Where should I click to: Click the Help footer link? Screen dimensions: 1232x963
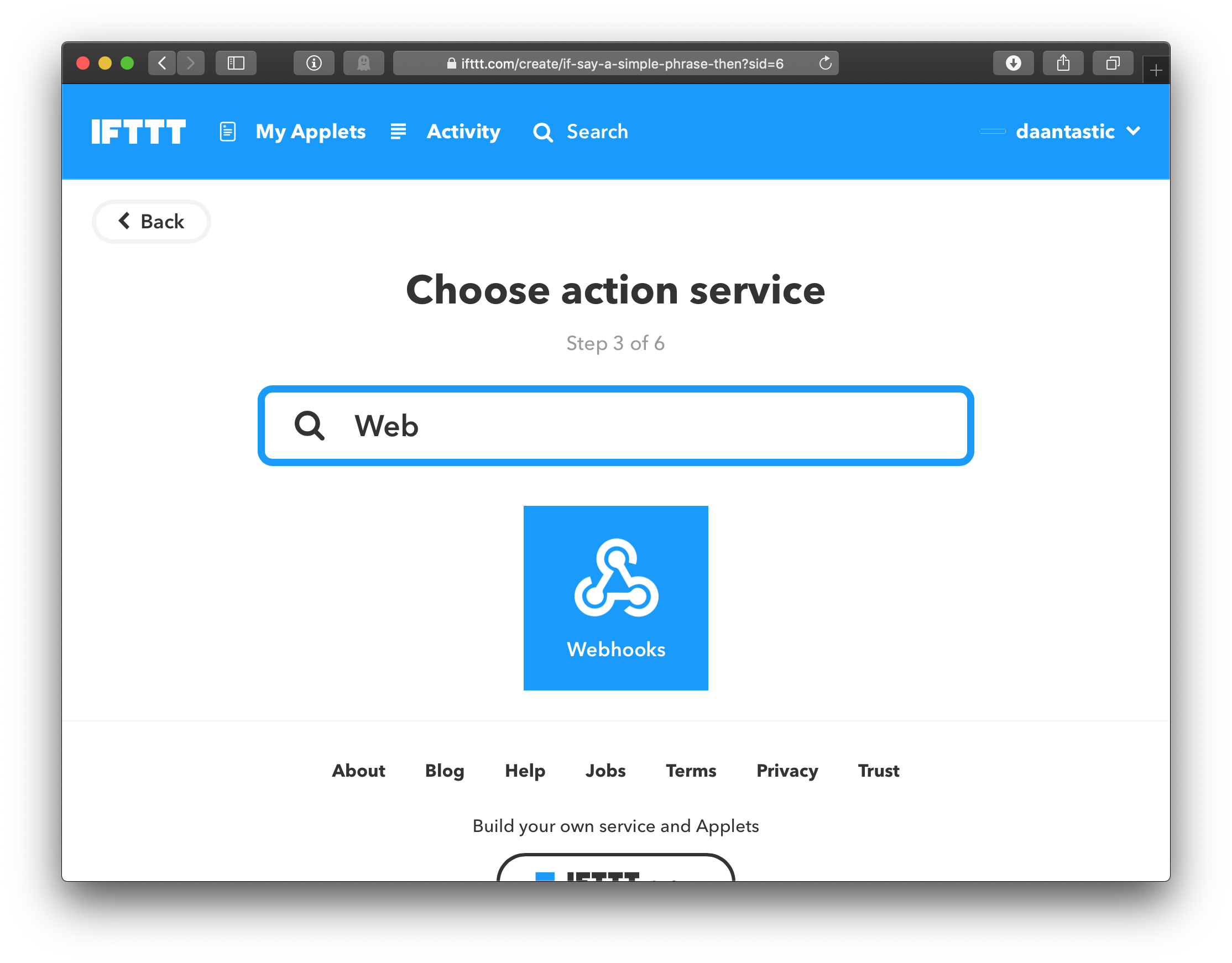tap(525, 770)
